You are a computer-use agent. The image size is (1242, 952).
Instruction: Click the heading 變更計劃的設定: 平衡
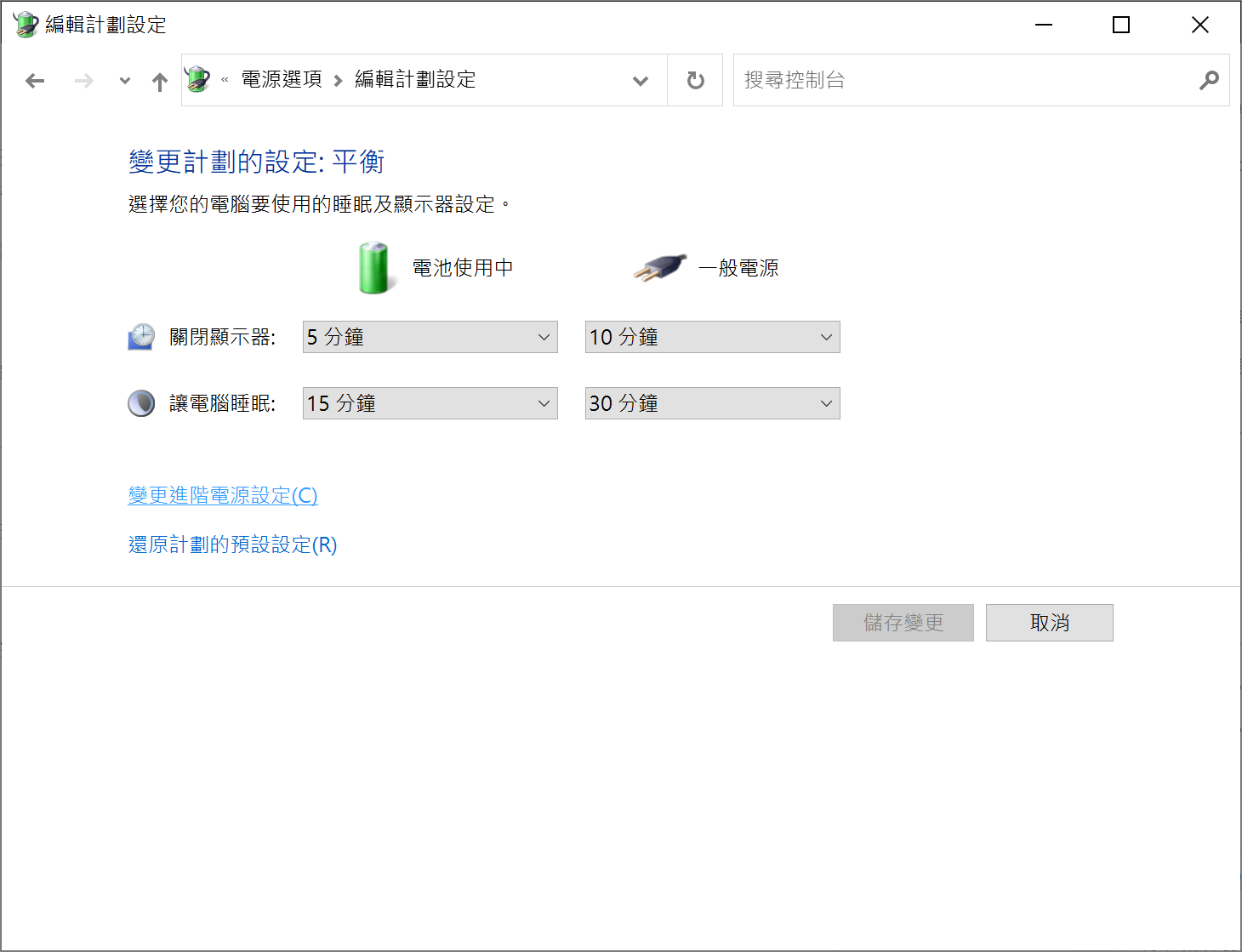[x=256, y=162]
